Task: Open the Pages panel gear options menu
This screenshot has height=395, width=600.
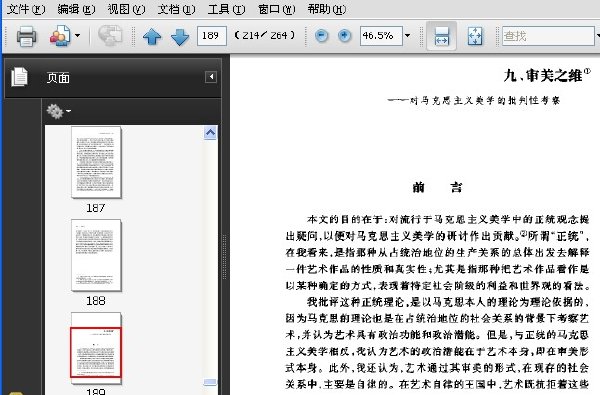Action: [x=59, y=111]
